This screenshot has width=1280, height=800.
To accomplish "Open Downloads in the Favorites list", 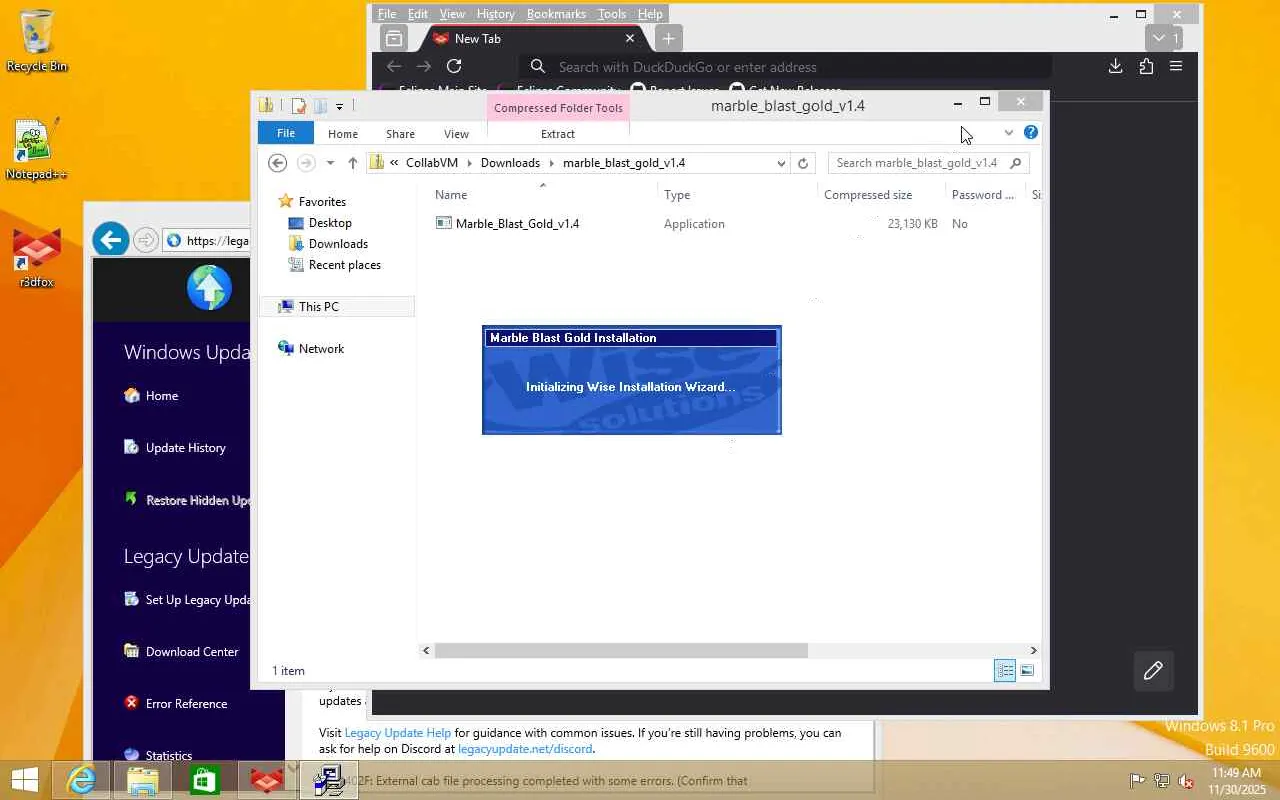I will coord(338,244).
